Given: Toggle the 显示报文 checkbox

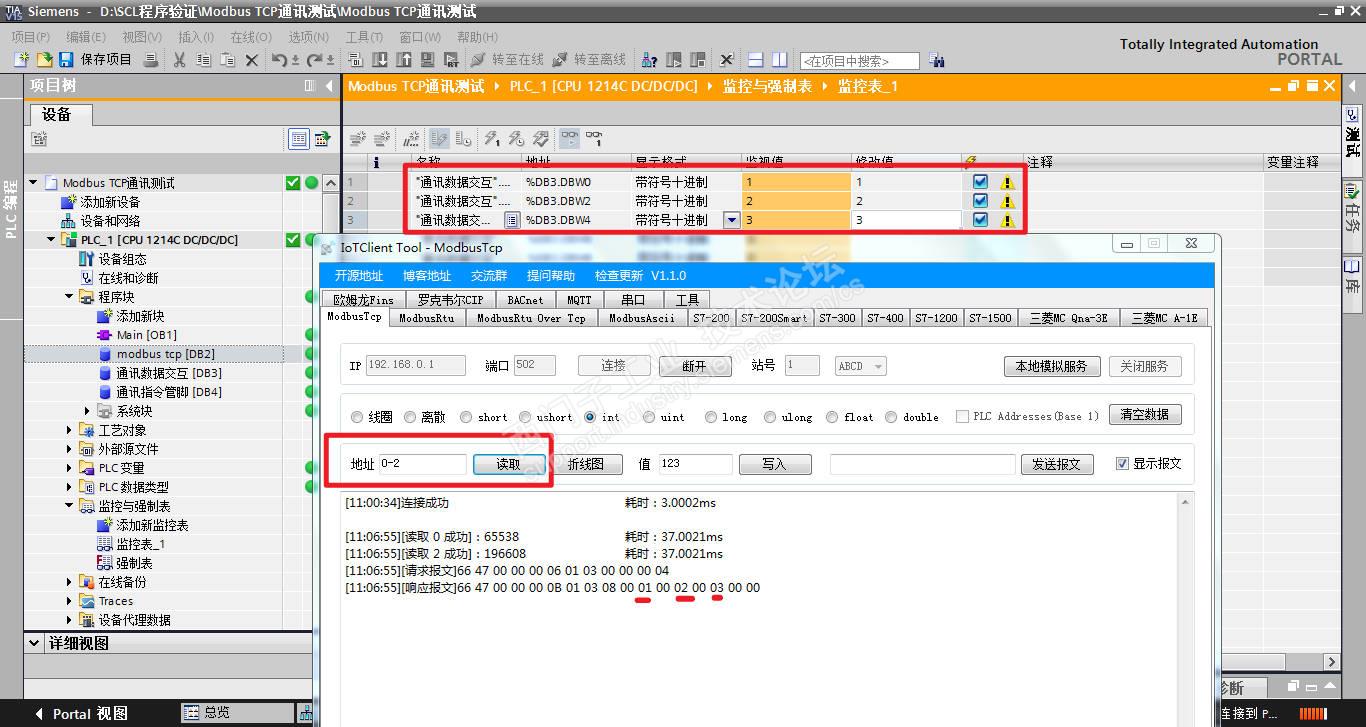Looking at the screenshot, I should tap(1122, 464).
